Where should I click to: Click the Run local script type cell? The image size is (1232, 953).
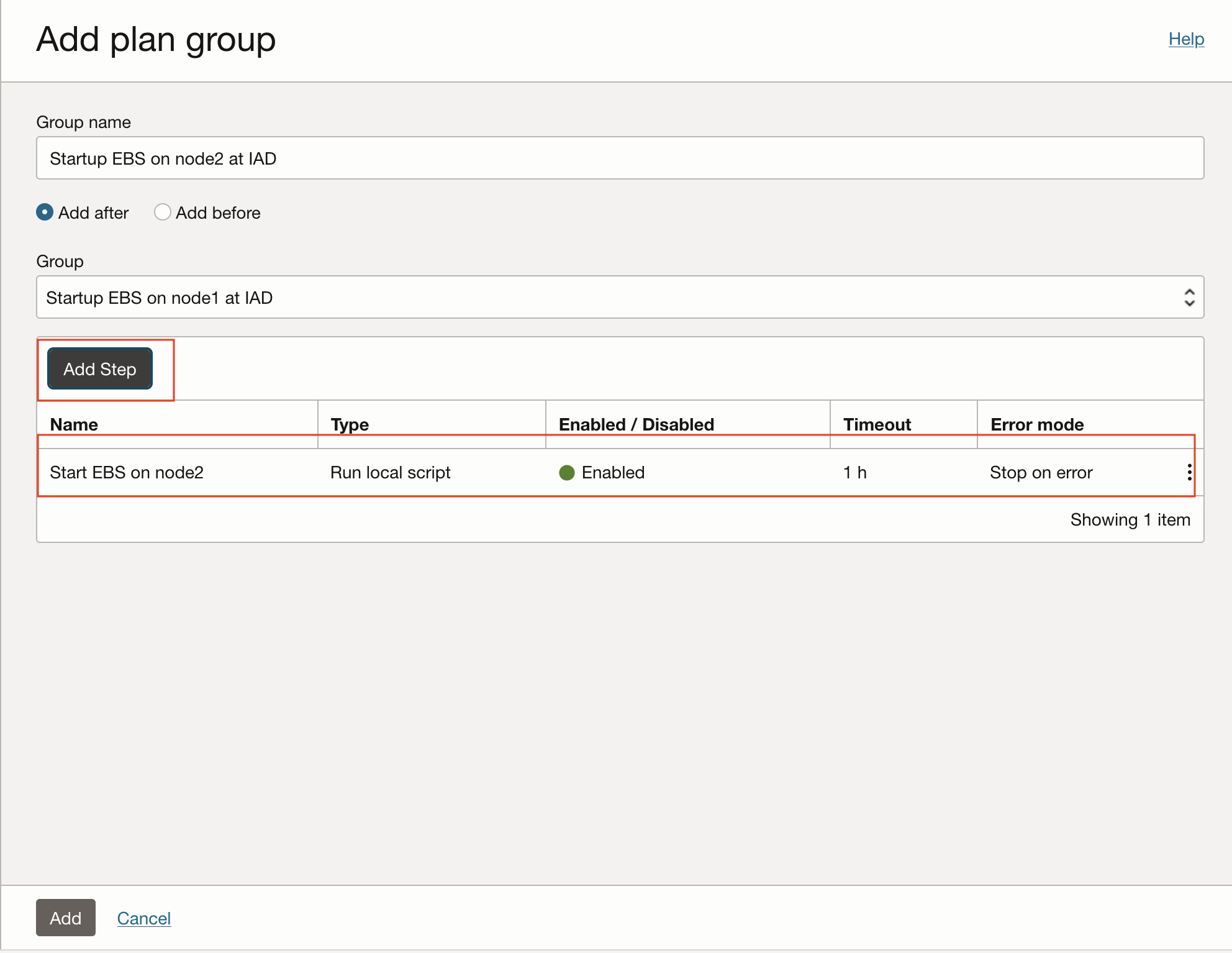pos(390,473)
